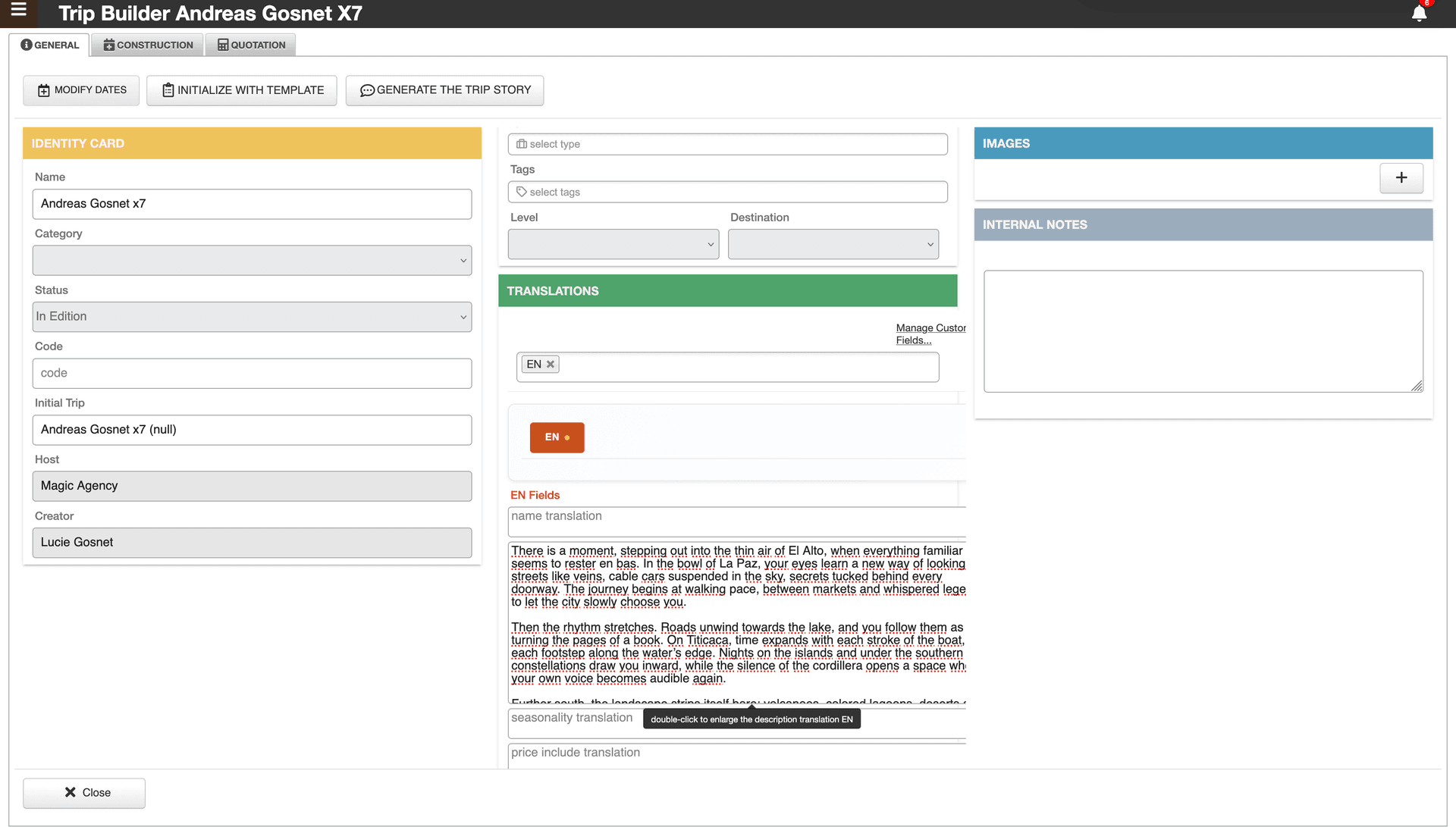
Task: Select the orange EN language tab
Action: (557, 437)
